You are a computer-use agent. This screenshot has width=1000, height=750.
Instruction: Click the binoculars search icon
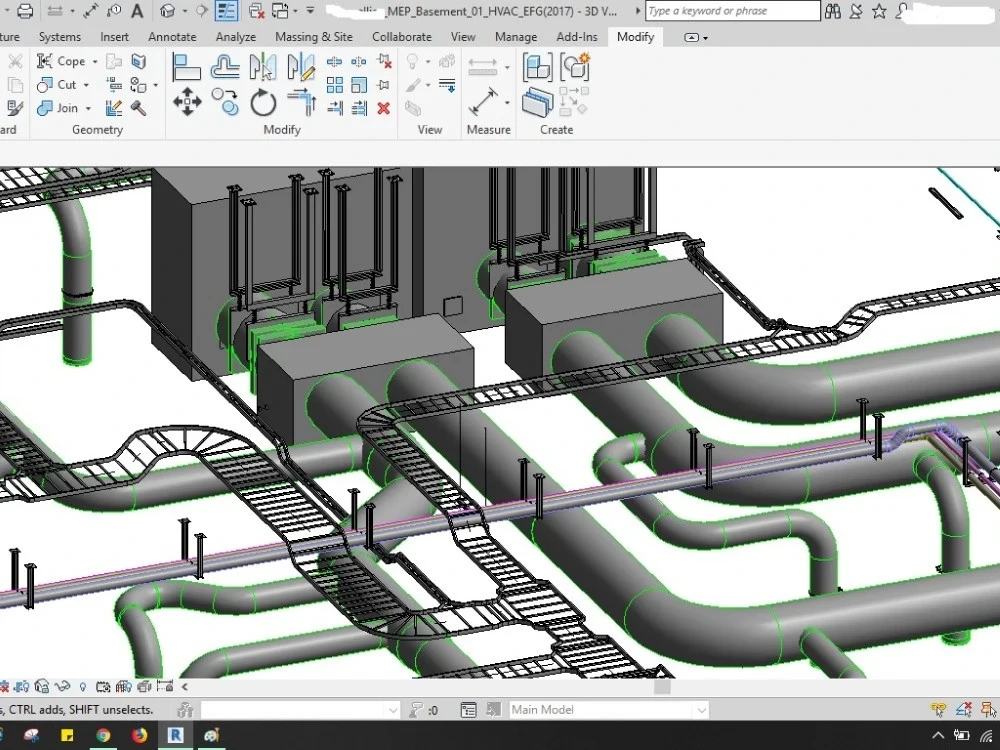[833, 11]
